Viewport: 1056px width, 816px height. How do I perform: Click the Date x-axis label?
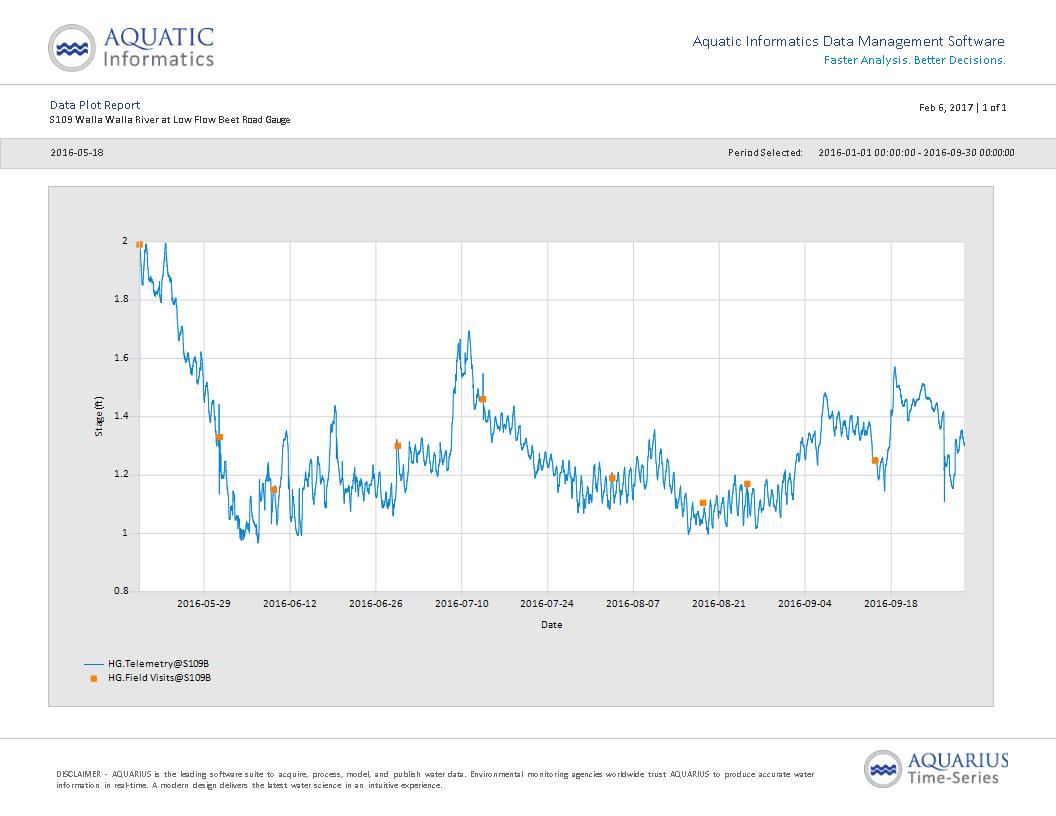click(x=552, y=625)
